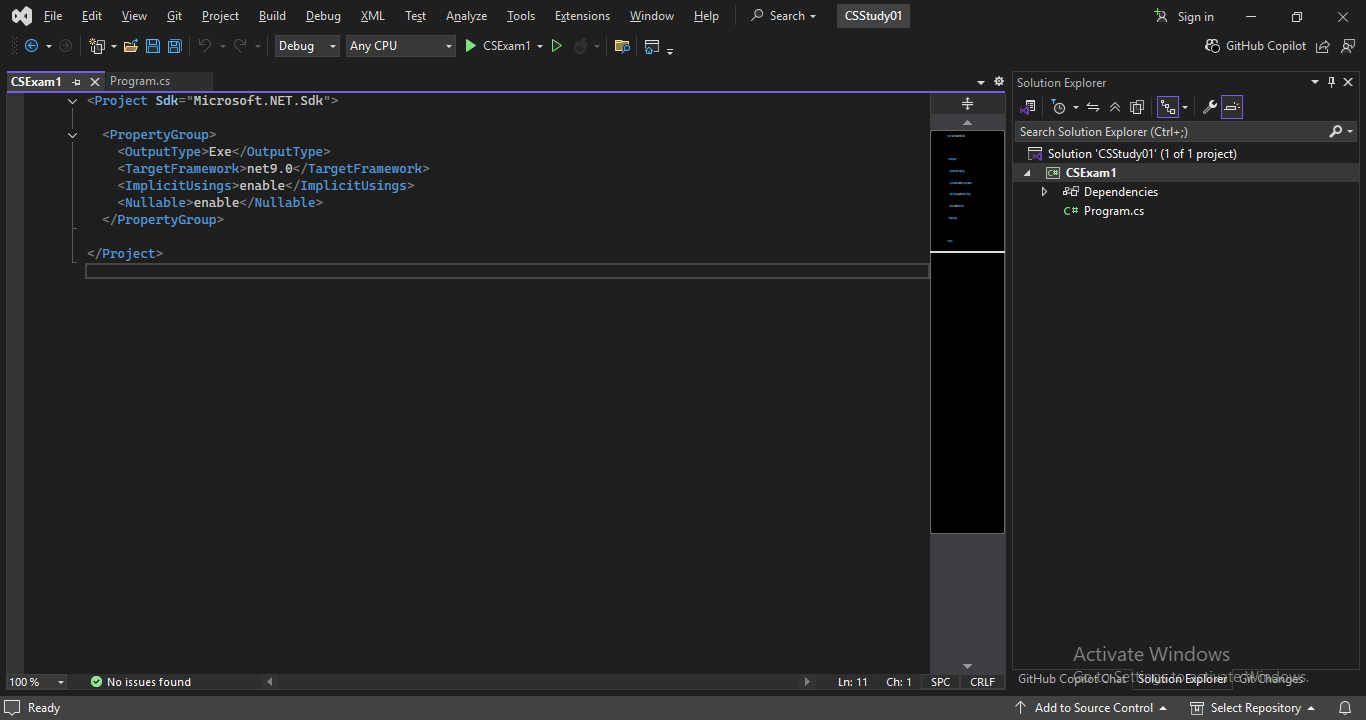Click the Share/Live Share icon
Image resolution: width=1366 pixels, height=720 pixels.
1323,46
